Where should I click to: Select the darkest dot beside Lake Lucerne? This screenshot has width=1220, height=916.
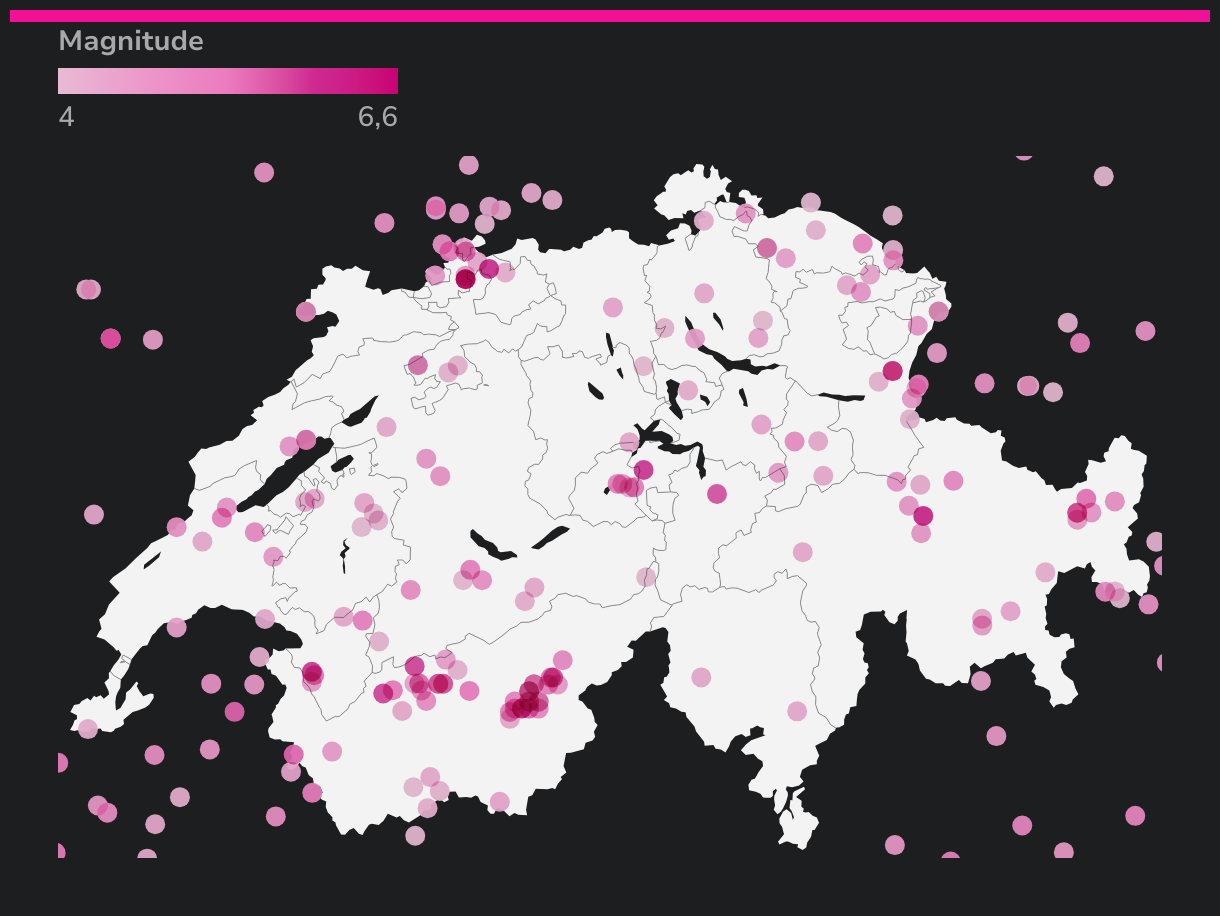[643, 470]
